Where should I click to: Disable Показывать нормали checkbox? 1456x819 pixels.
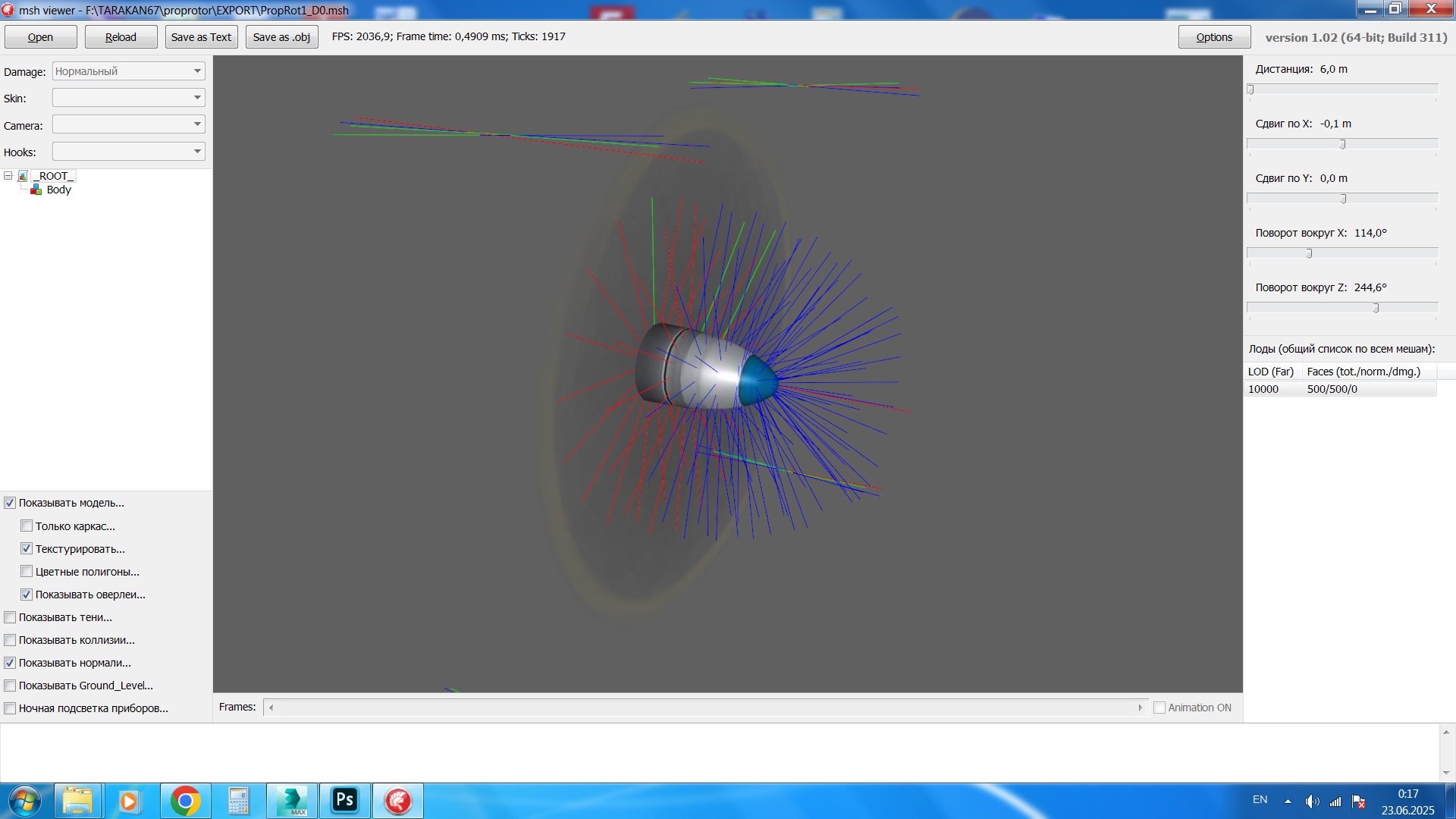[10, 663]
